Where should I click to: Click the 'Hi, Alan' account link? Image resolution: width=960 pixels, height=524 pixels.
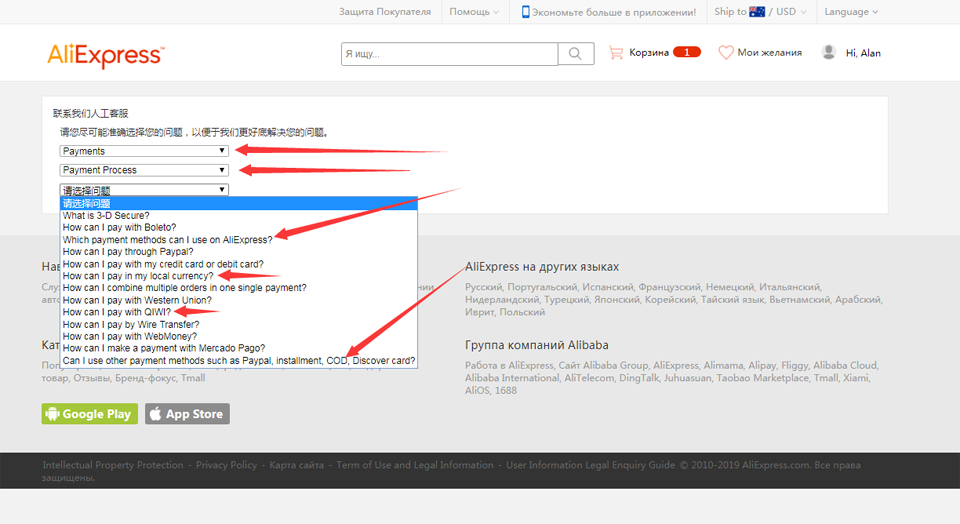(x=863, y=53)
